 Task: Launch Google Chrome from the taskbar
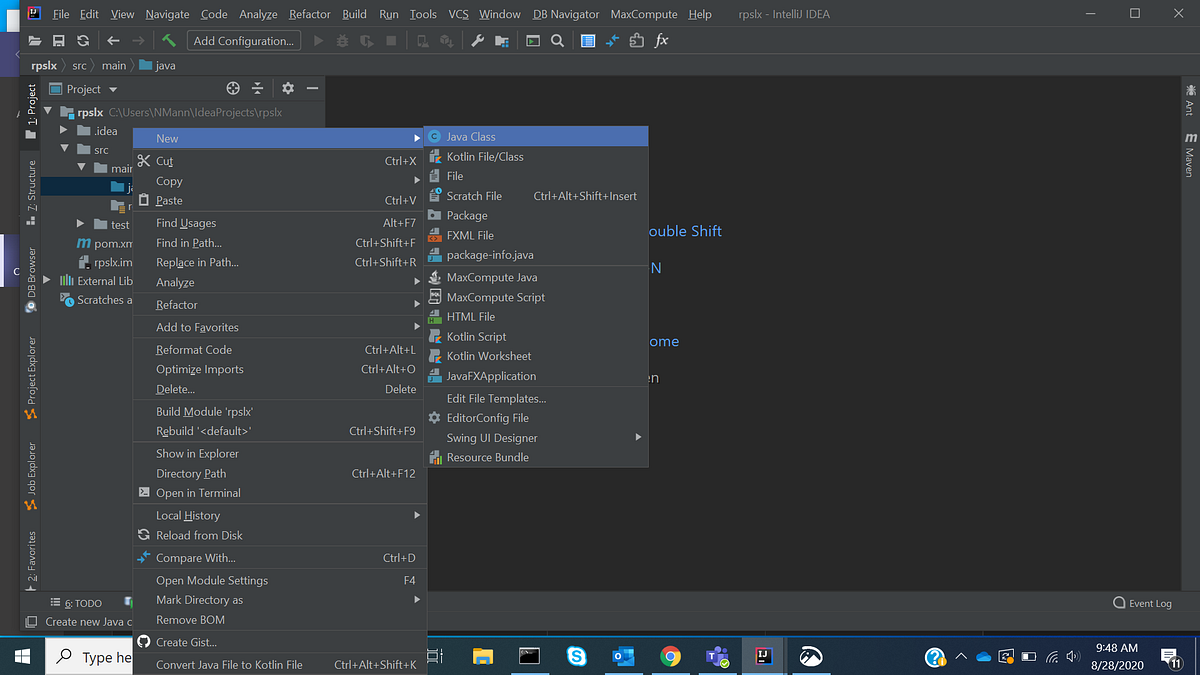tap(670, 656)
